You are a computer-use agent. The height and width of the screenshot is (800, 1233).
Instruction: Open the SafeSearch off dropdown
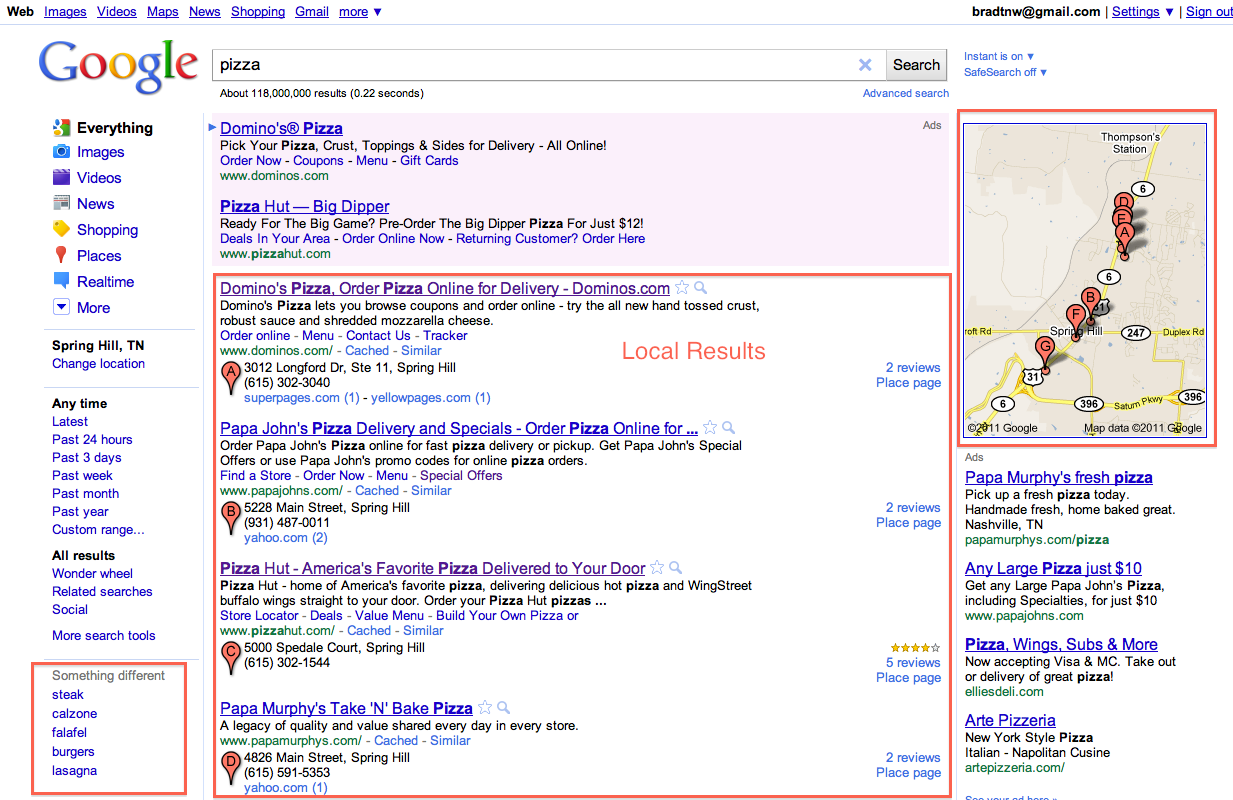[1005, 72]
